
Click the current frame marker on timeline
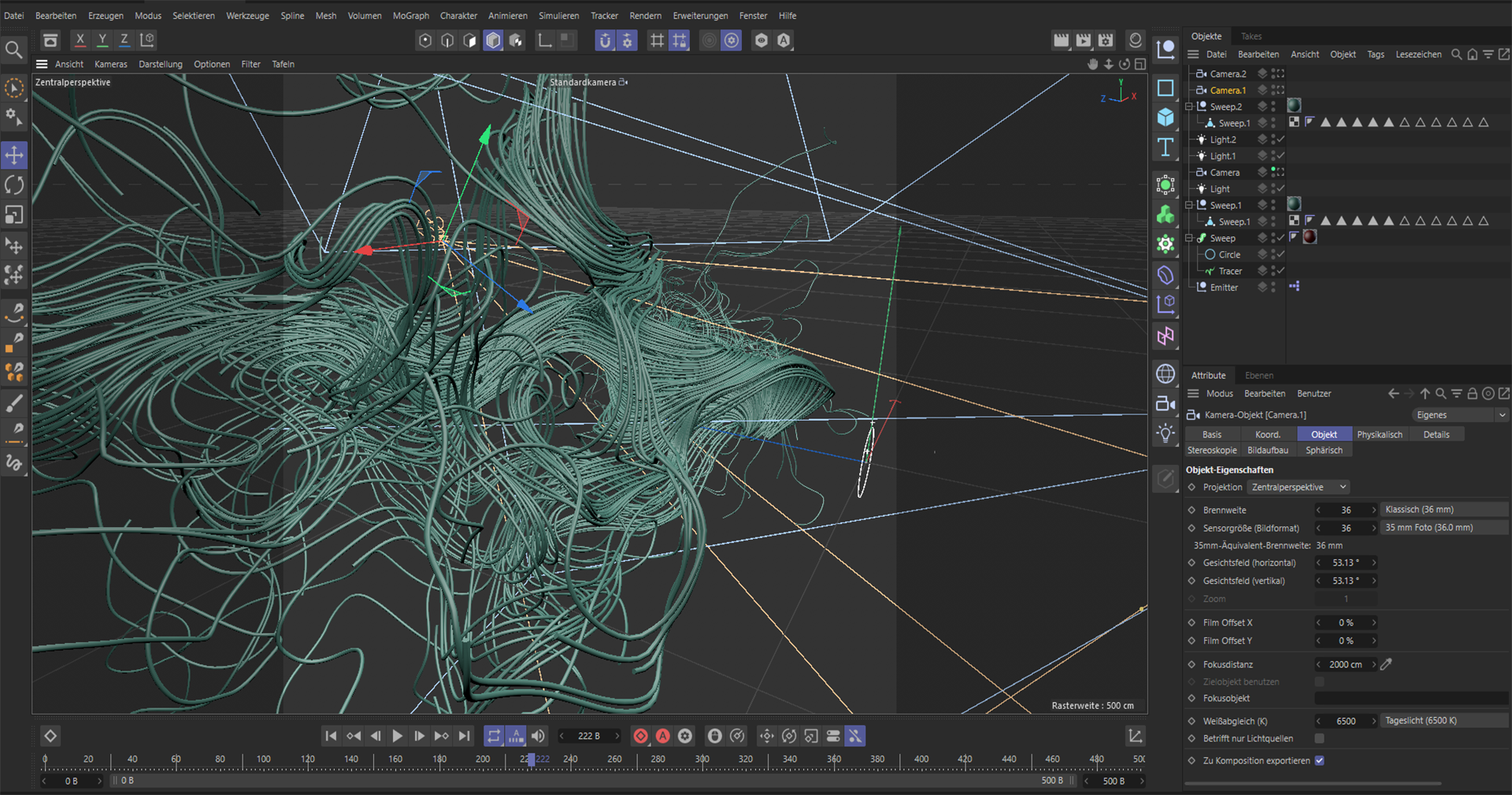tap(532, 760)
